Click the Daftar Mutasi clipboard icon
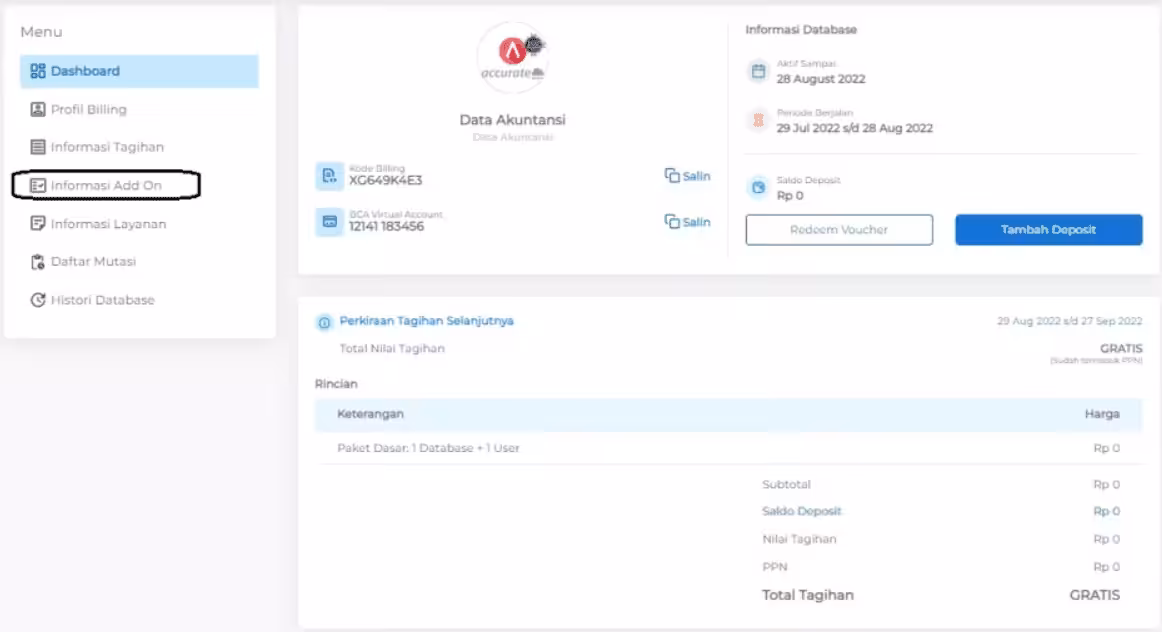The height and width of the screenshot is (632, 1162). (38, 262)
